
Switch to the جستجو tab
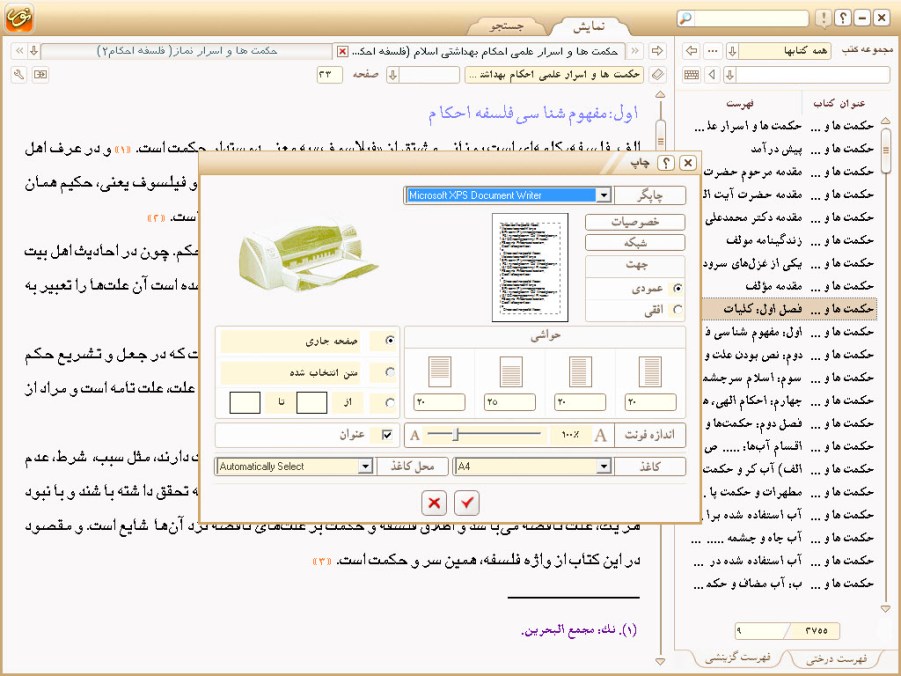click(506, 27)
